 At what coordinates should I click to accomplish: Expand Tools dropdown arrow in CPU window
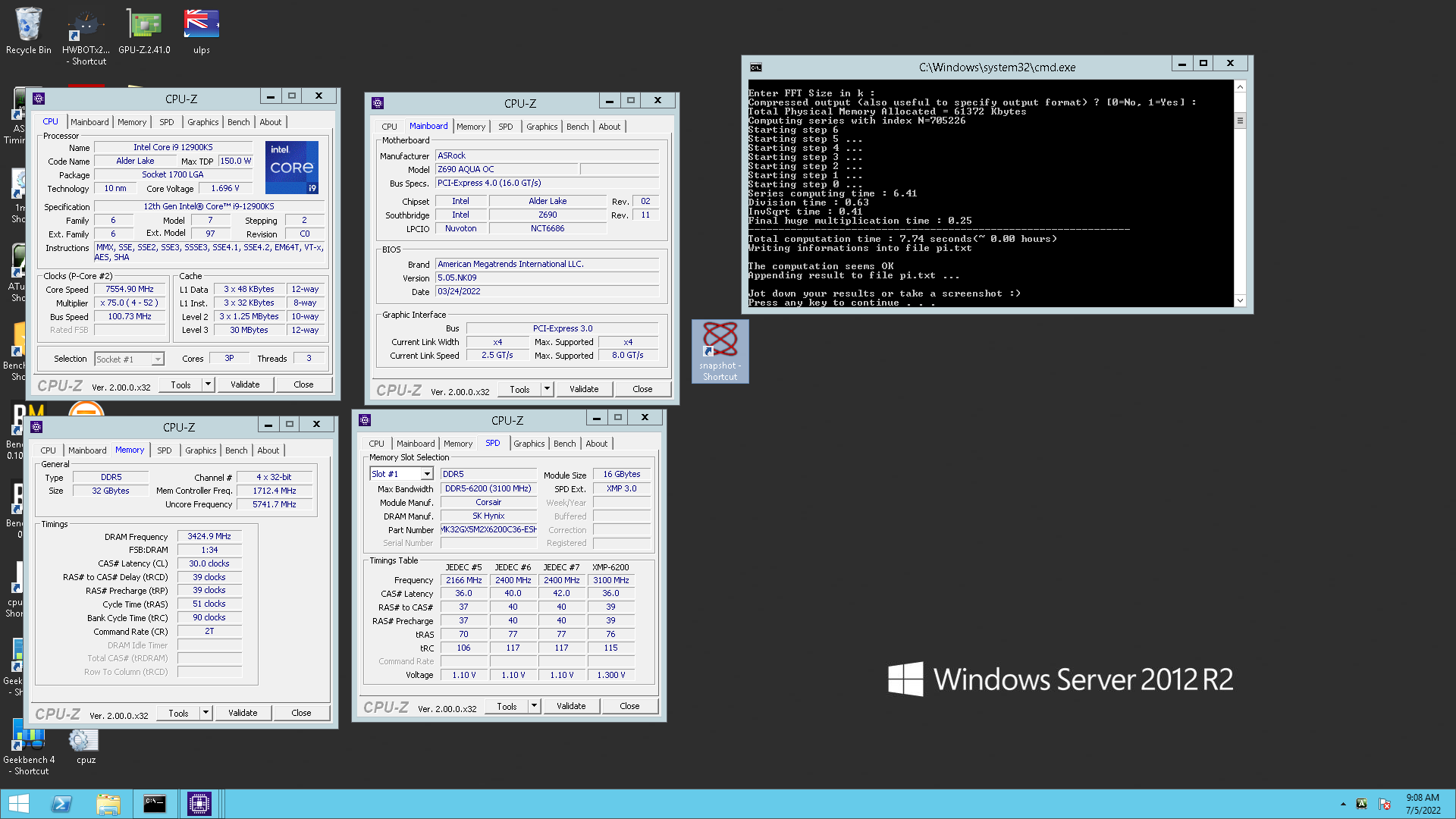[x=208, y=384]
